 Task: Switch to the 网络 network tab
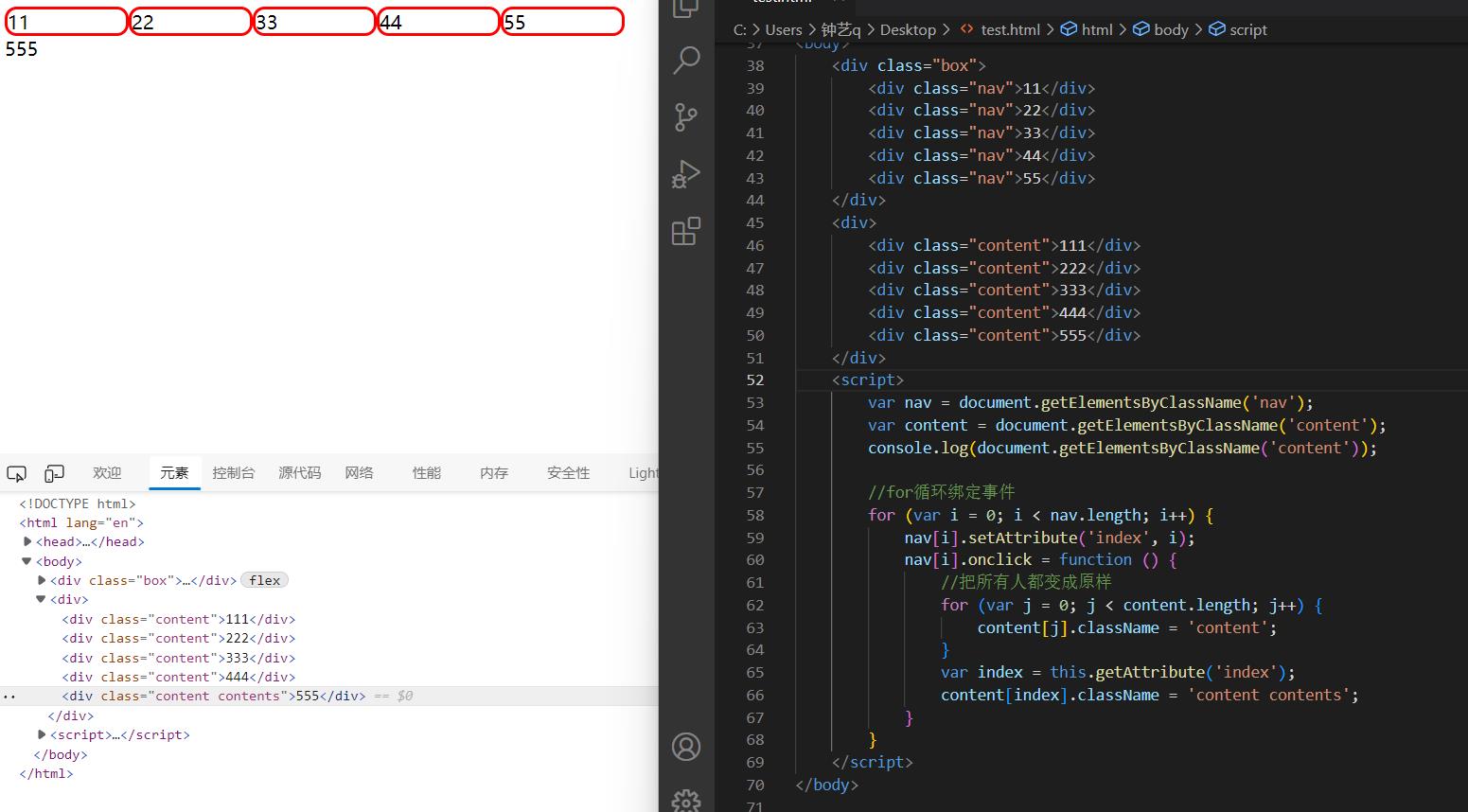(x=359, y=472)
